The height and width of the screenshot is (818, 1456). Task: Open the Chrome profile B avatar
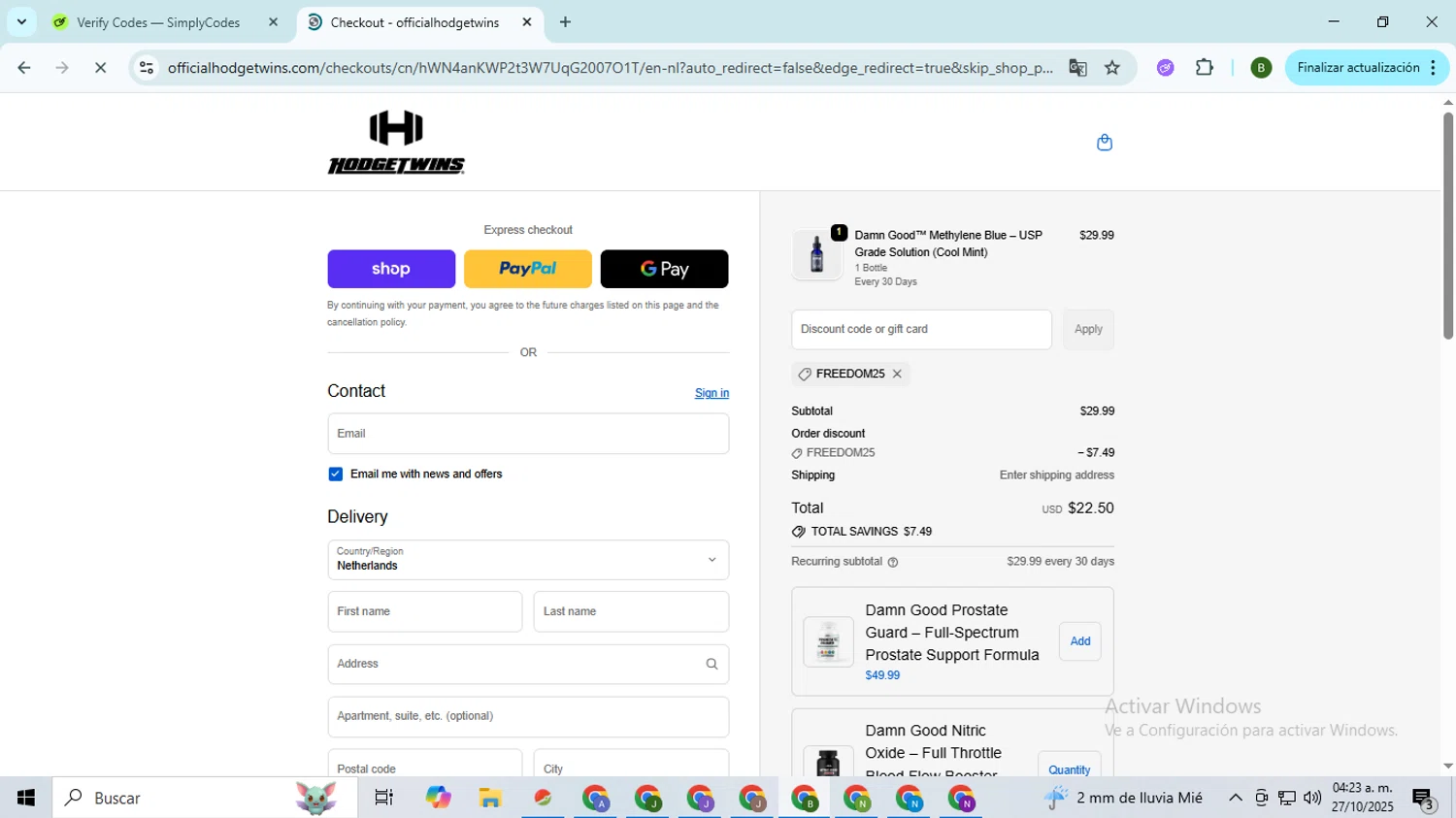click(1261, 68)
